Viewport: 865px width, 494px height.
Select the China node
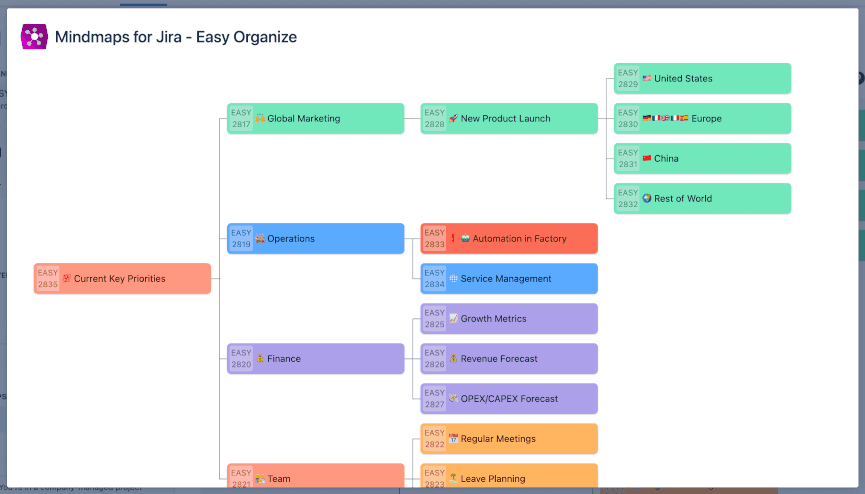702,158
